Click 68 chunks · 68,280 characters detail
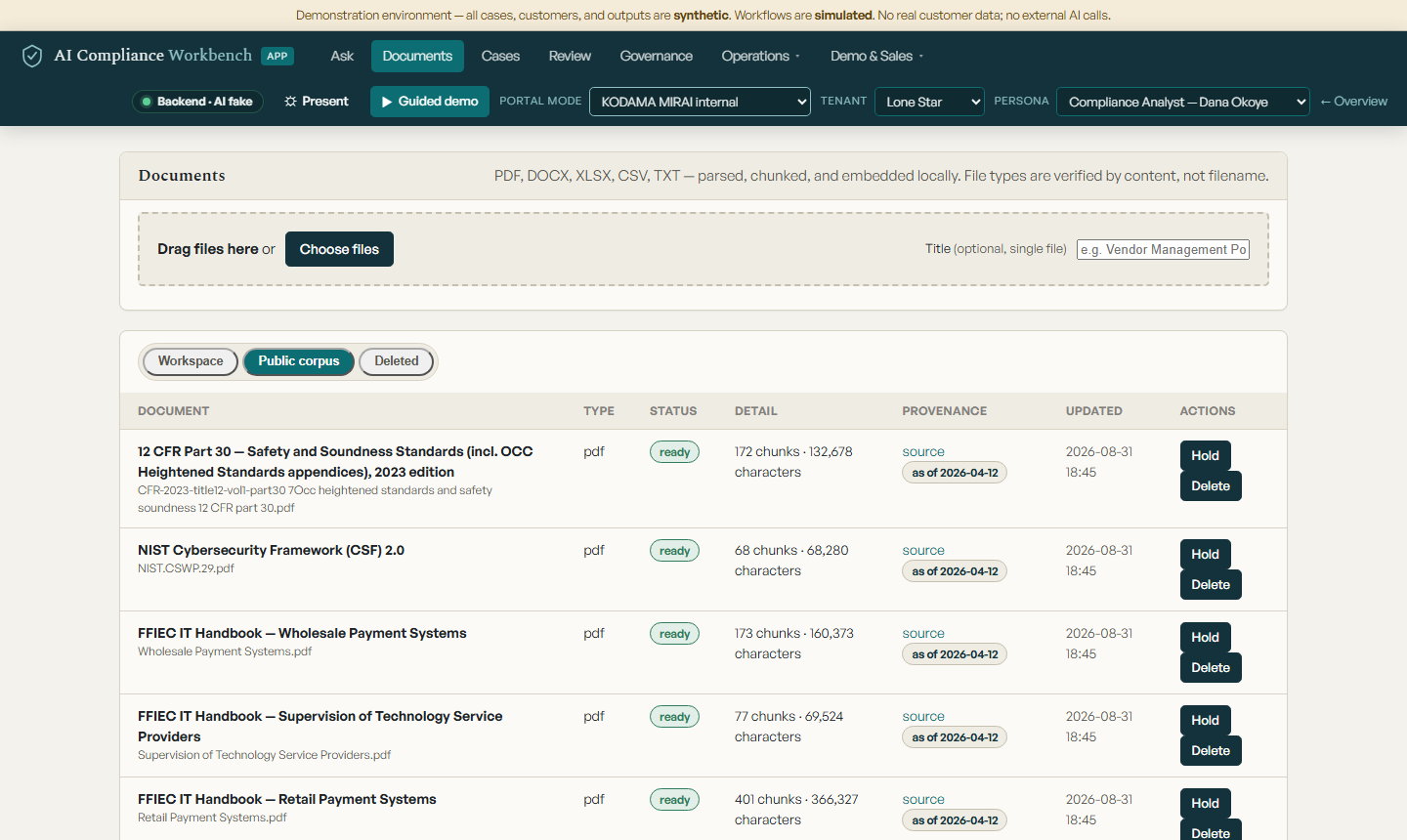Image resolution: width=1407 pixels, height=840 pixels. [x=791, y=561]
